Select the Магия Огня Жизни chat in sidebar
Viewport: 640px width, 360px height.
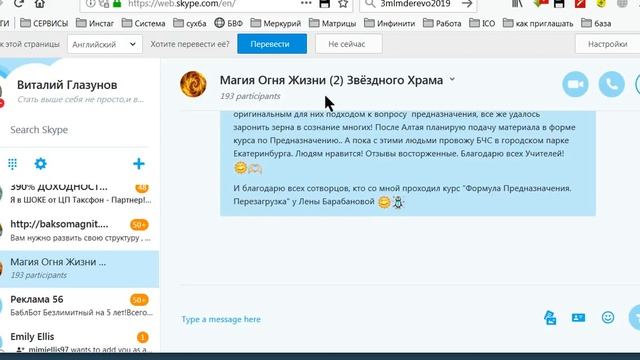click(80, 269)
